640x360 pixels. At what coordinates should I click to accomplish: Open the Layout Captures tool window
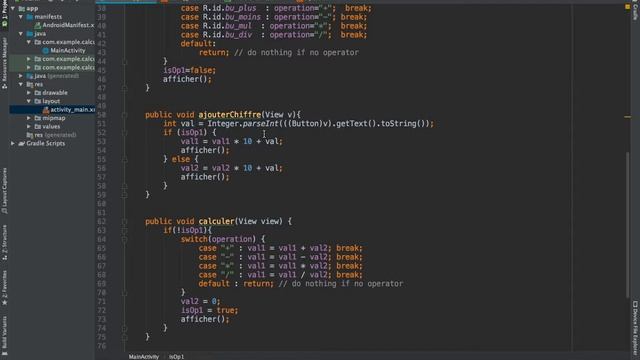point(4,191)
